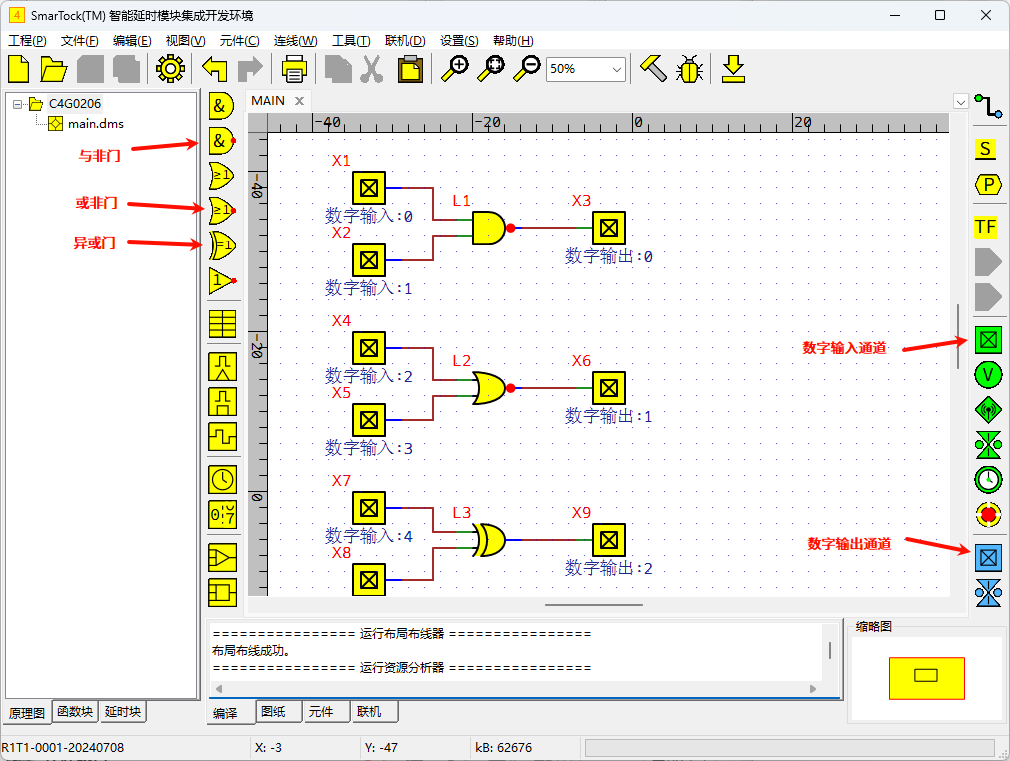Viewport: 1010px width, 761px height.
Task: Open the 元件(C) menu
Action: (239, 41)
